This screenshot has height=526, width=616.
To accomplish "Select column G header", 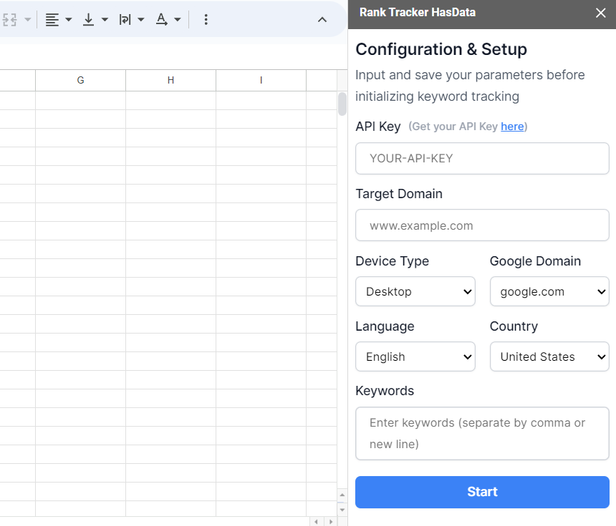I will 81,80.
